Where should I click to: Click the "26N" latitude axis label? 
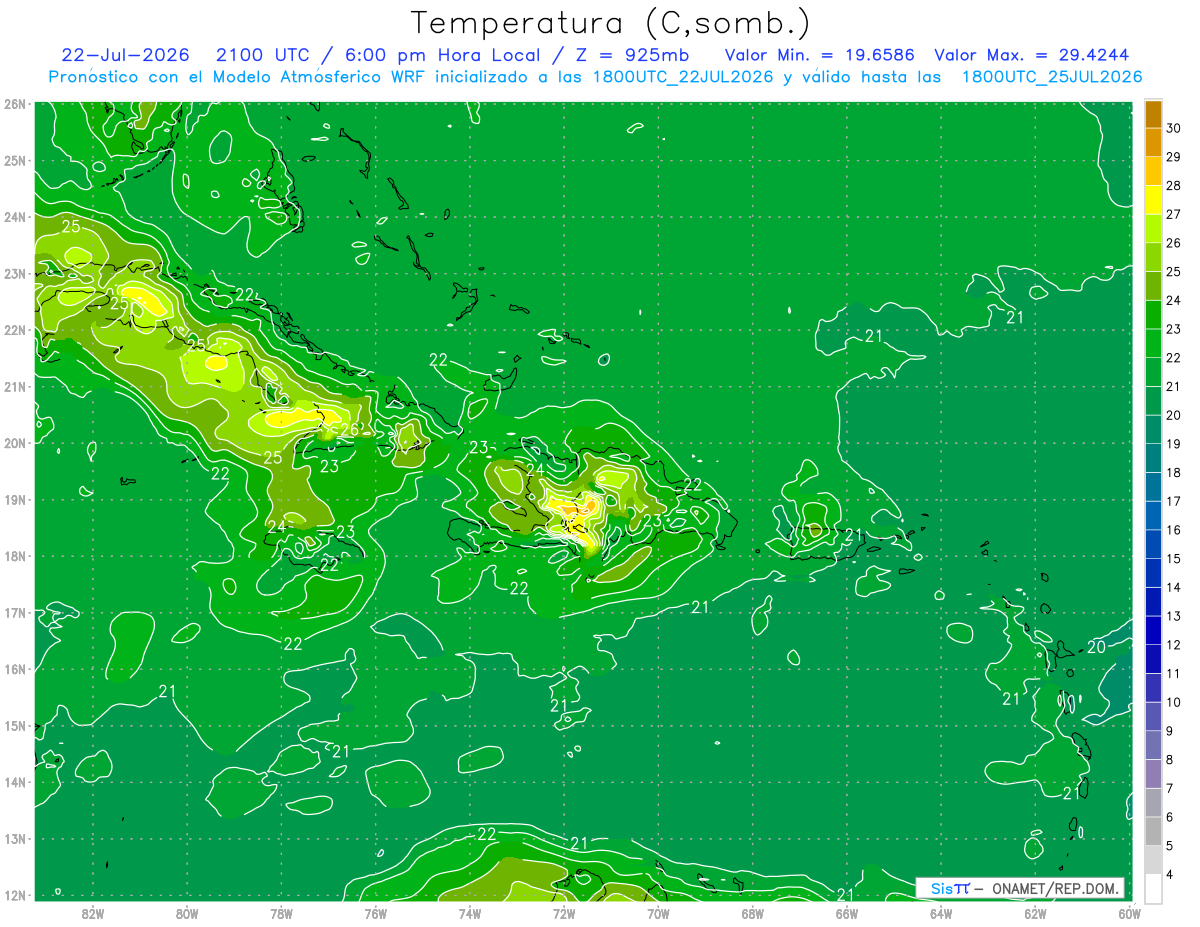(14, 104)
